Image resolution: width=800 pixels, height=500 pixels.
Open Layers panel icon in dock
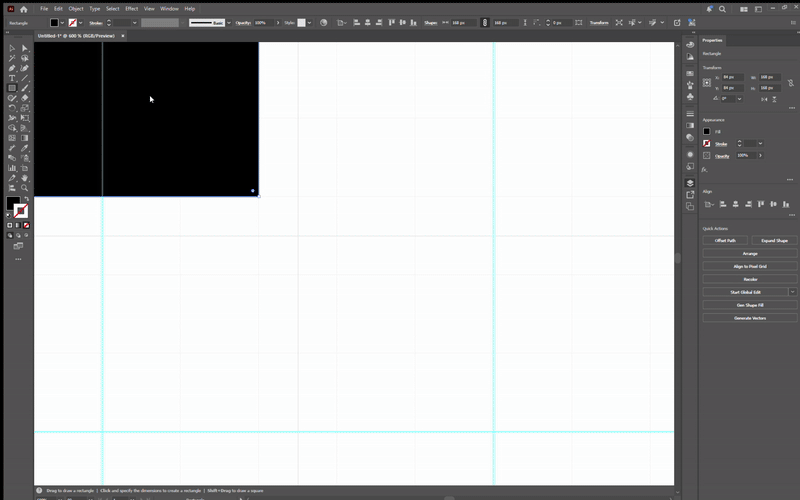coord(690,183)
